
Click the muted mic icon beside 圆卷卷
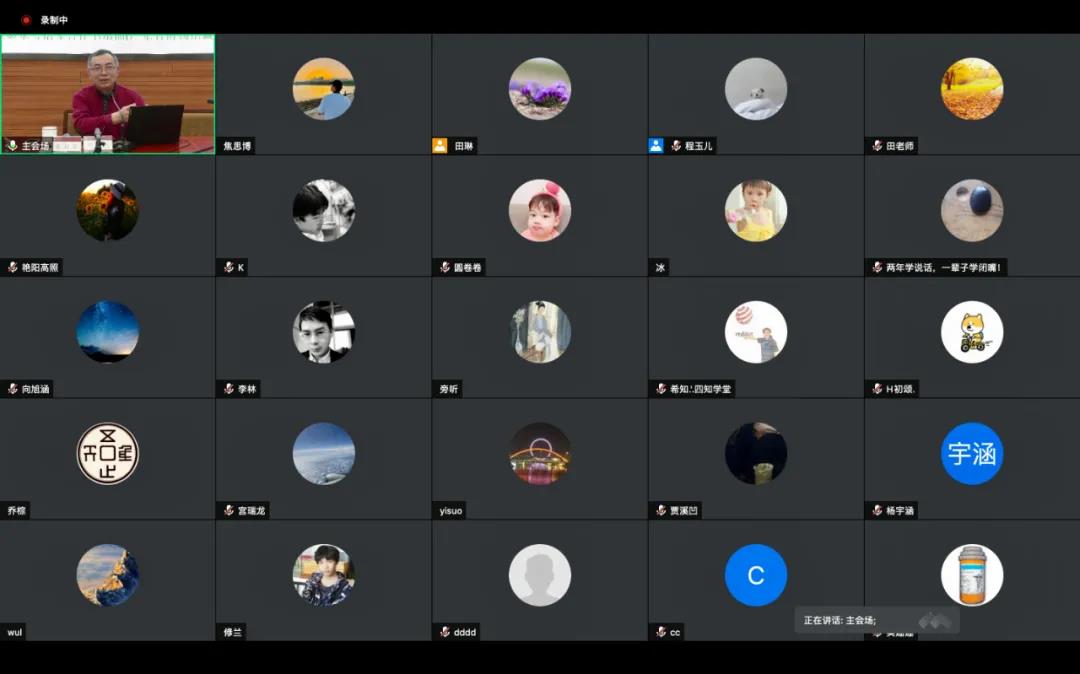(x=445, y=268)
